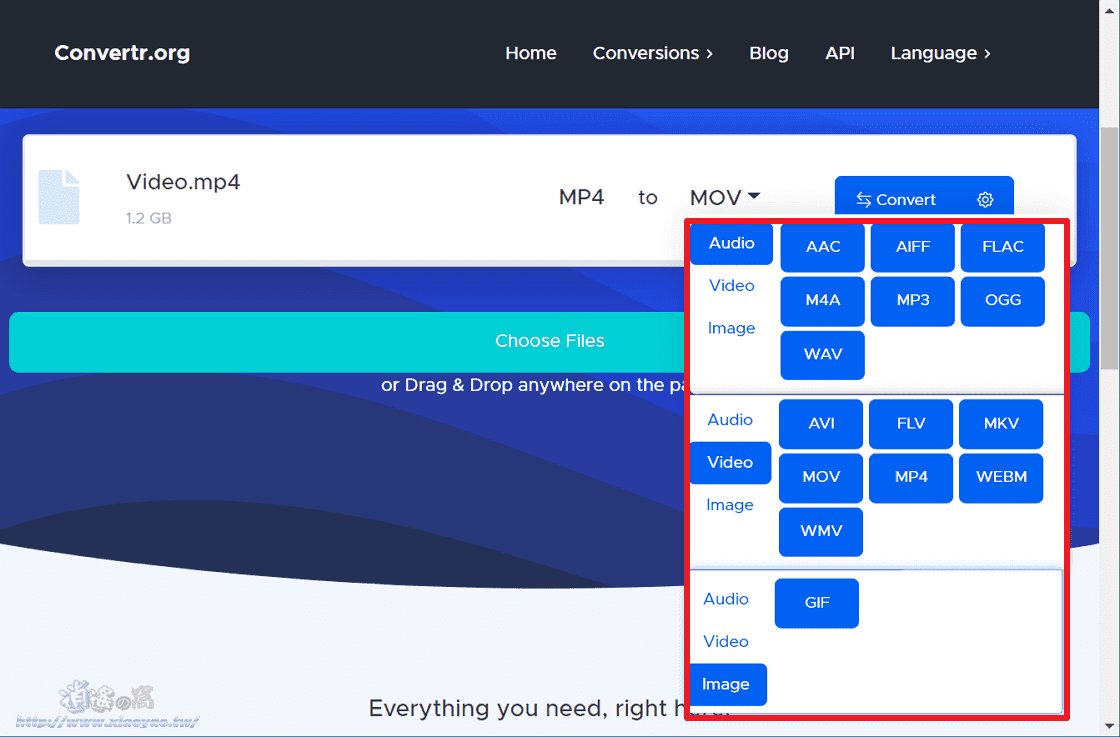Select the AAC audio format

[822, 247]
